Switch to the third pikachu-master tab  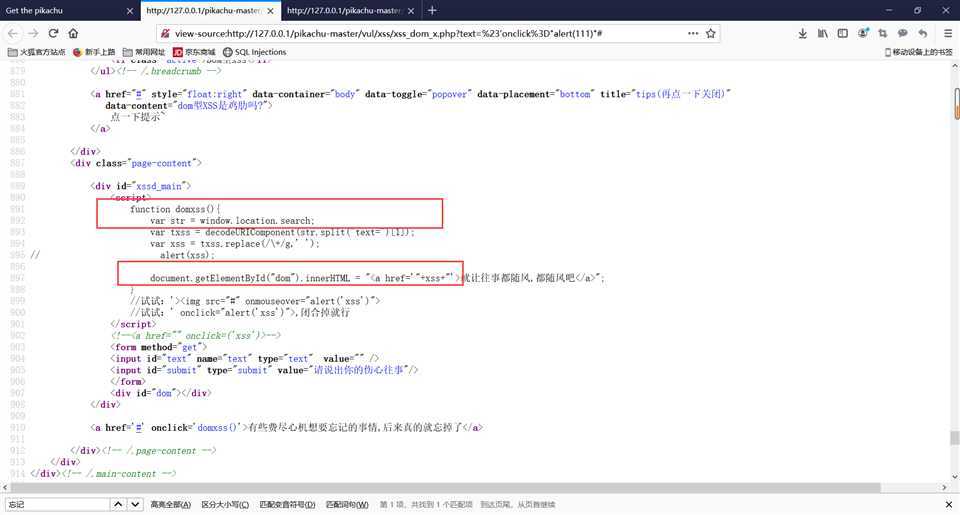351,10
